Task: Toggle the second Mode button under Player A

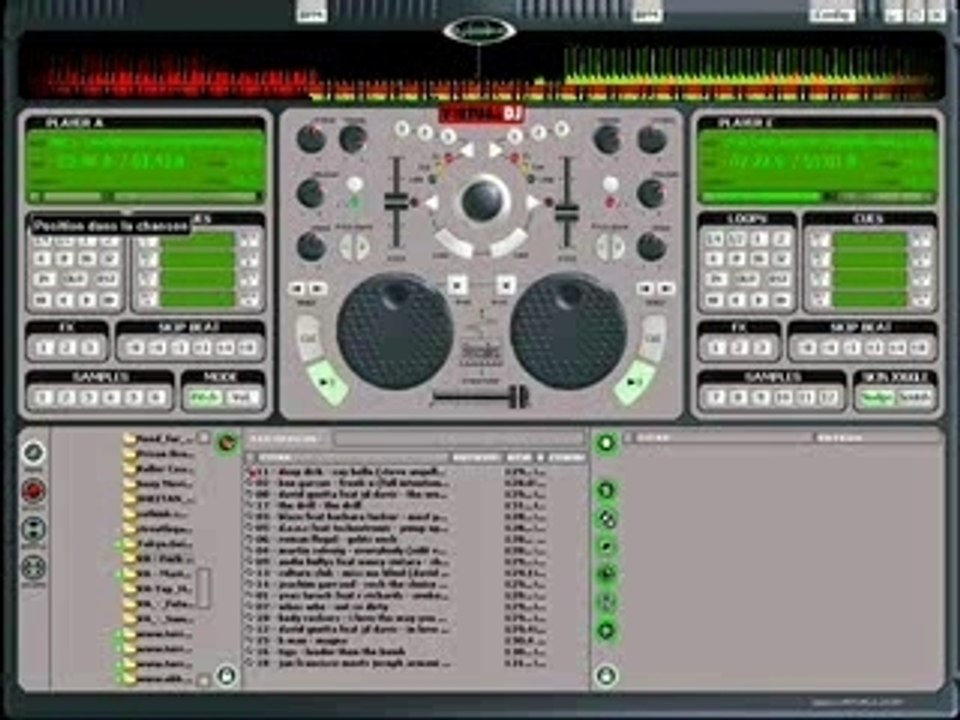Action: (241, 398)
